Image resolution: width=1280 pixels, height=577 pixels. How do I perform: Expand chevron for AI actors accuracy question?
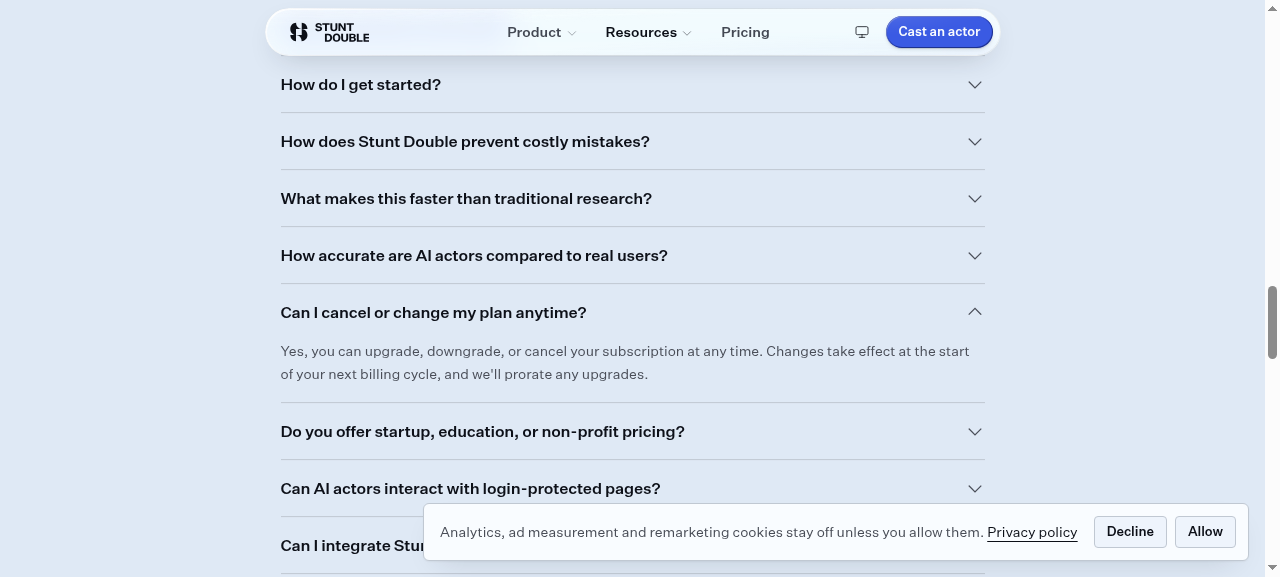click(x=975, y=256)
